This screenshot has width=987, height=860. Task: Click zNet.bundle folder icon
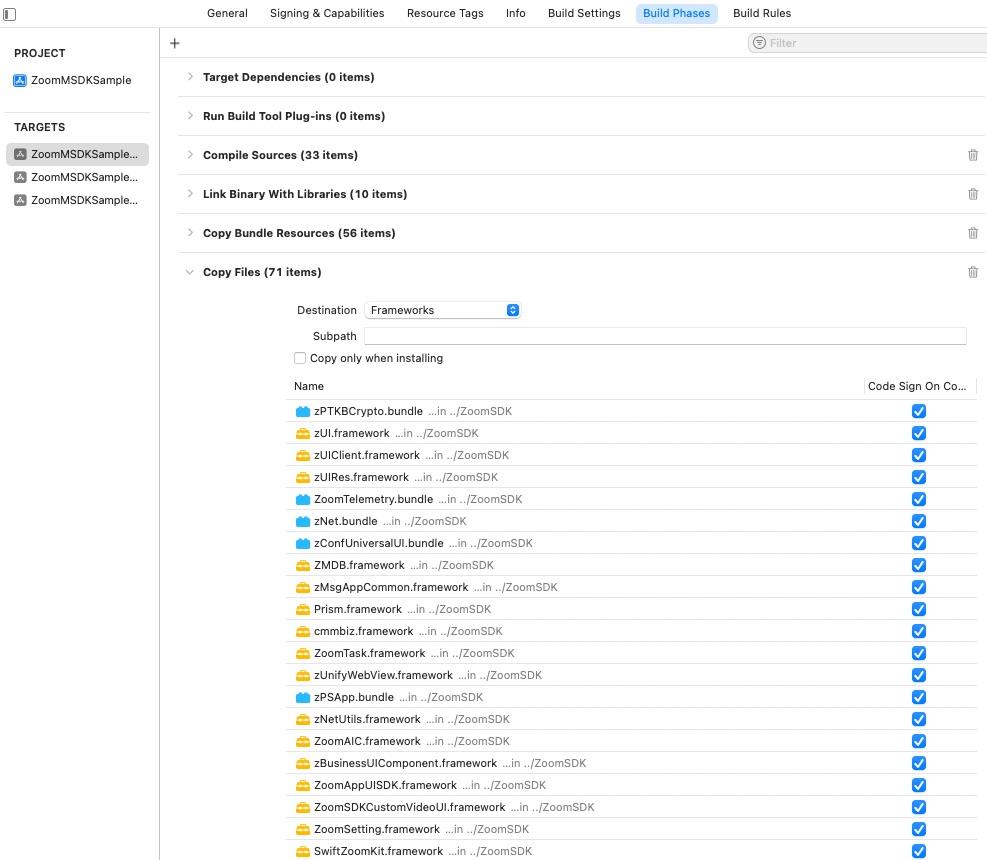(x=303, y=522)
